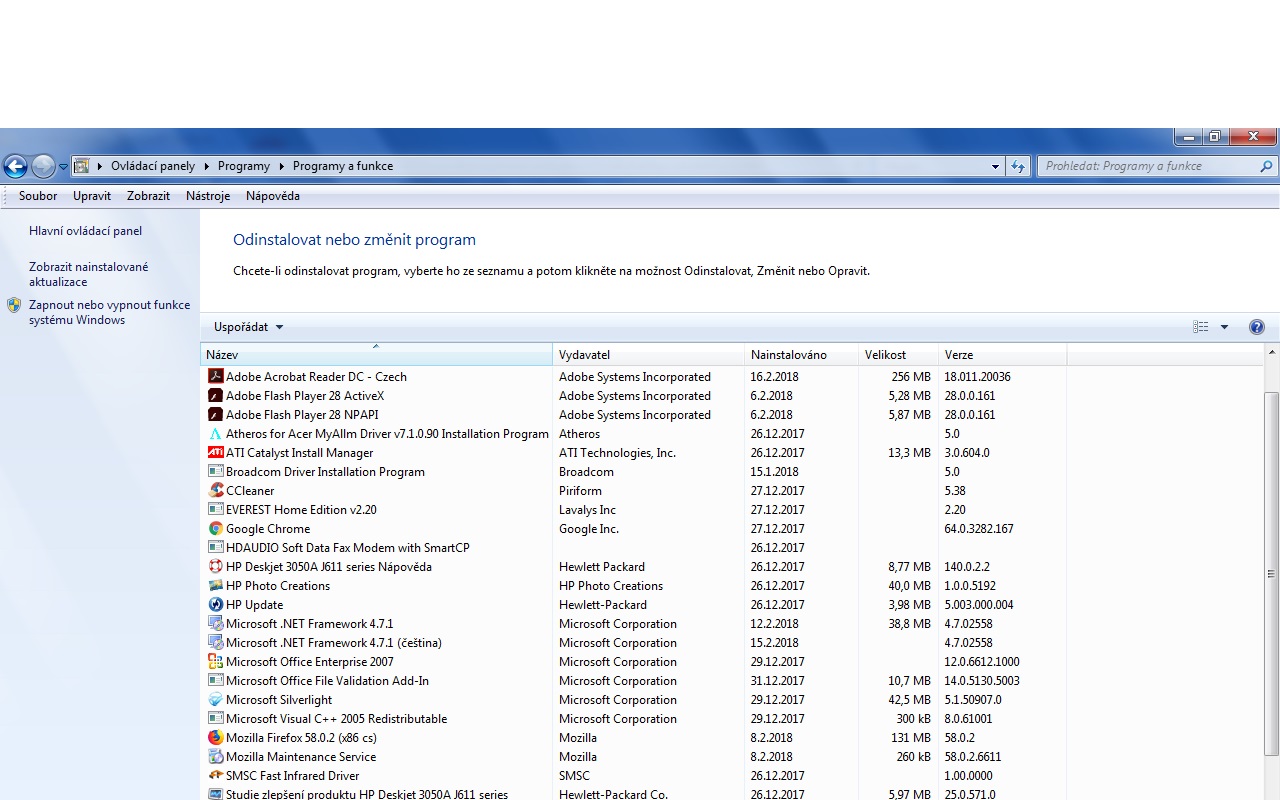The image size is (1280, 800).
Task: Click the Google Chrome icon in list
Action: tap(215, 529)
